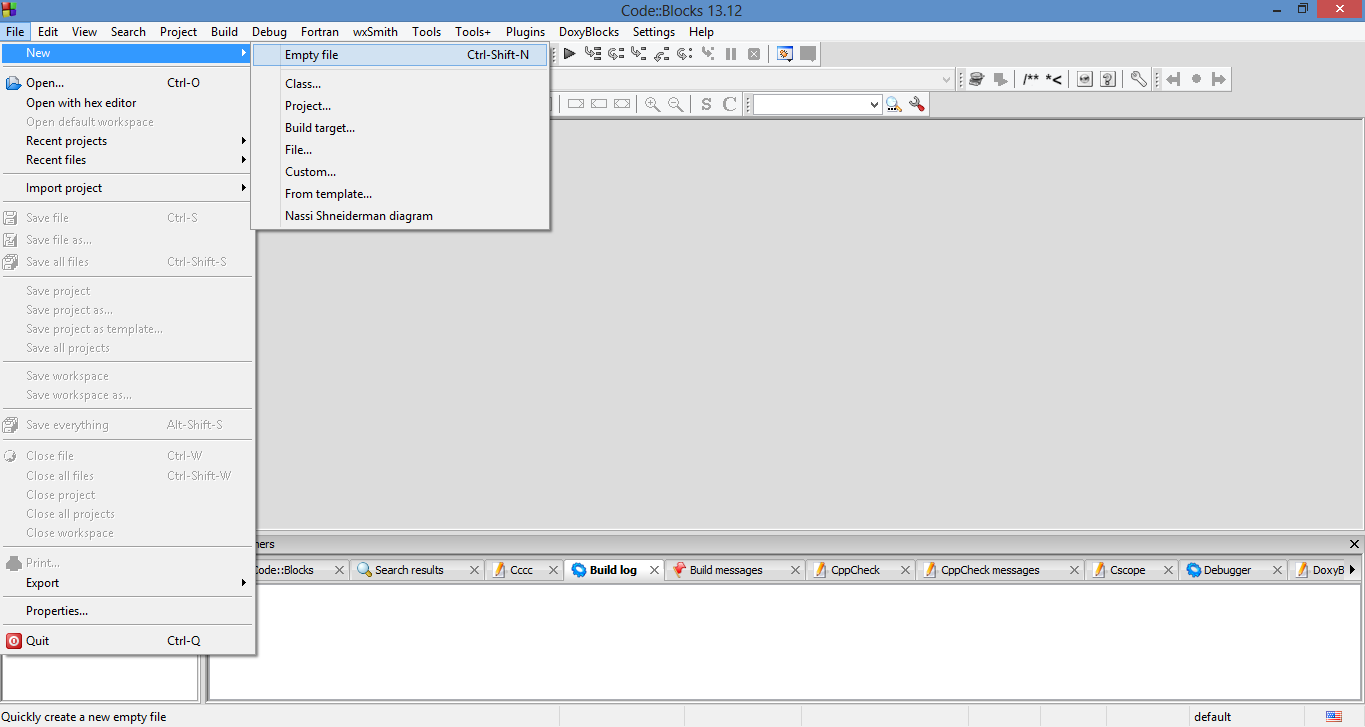This screenshot has width=1365, height=727.
Task: Insert a DoxyBlocks /** block comment
Action: click(1030, 79)
